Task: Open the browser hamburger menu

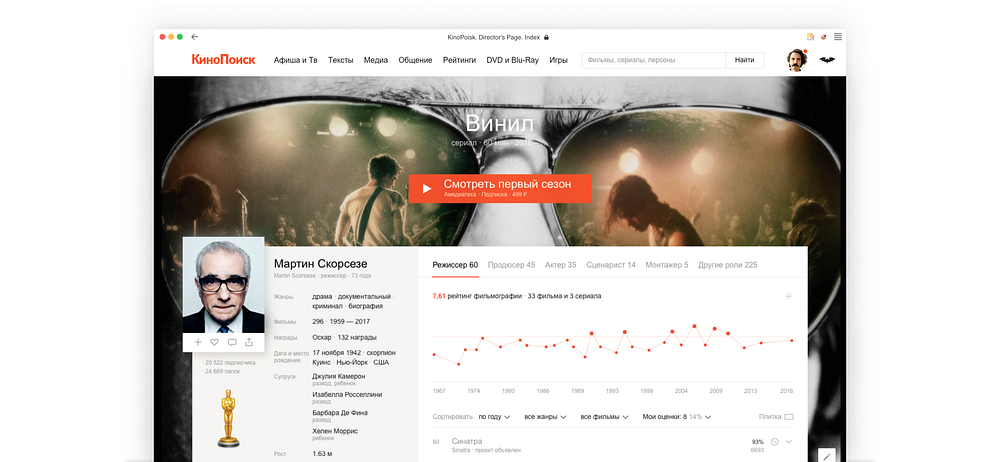Action: (x=837, y=37)
